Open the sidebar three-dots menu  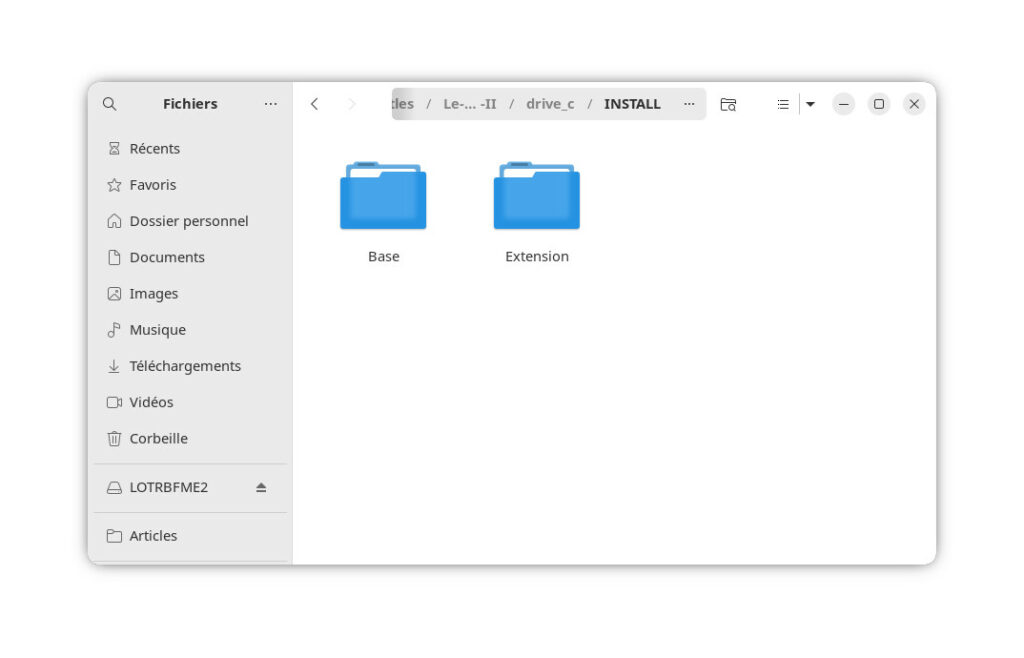click(271, 104)
